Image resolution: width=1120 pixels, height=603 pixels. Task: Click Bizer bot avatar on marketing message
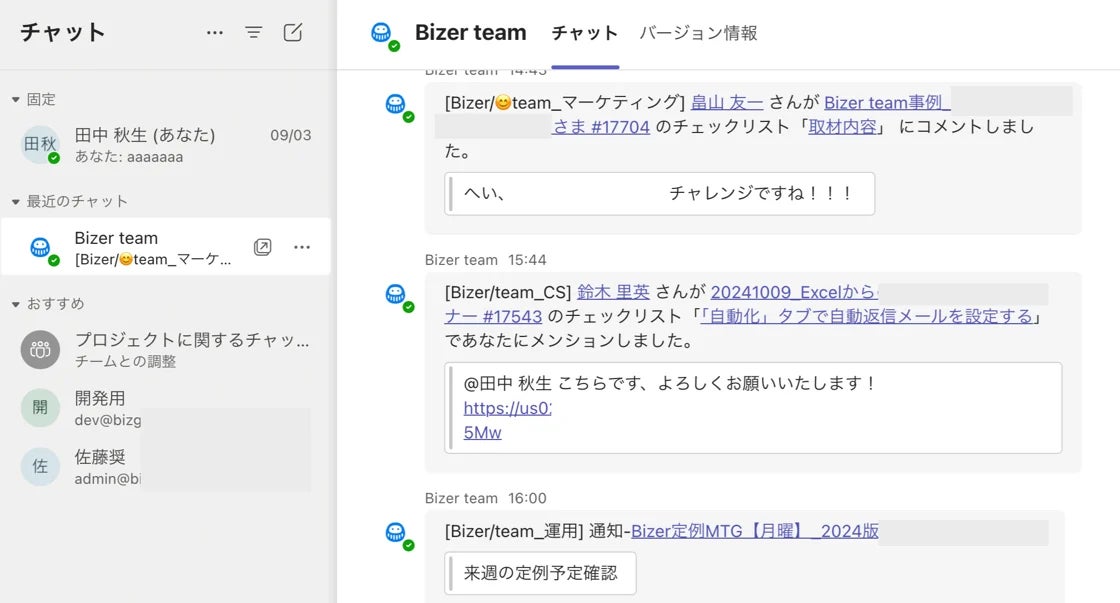pyautogui.click(x=397, y=106)
